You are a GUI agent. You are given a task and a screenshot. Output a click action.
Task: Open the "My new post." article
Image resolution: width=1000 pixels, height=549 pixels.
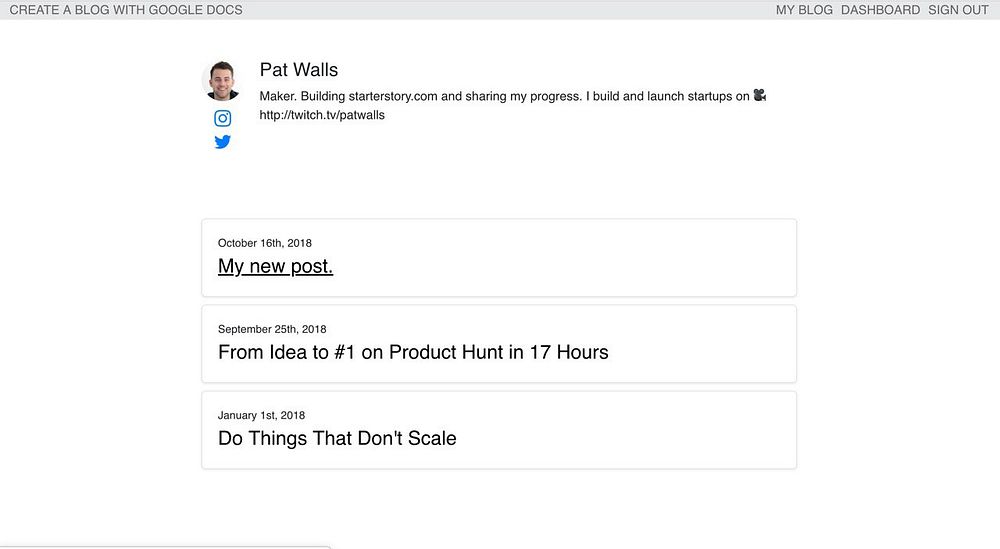275,266
